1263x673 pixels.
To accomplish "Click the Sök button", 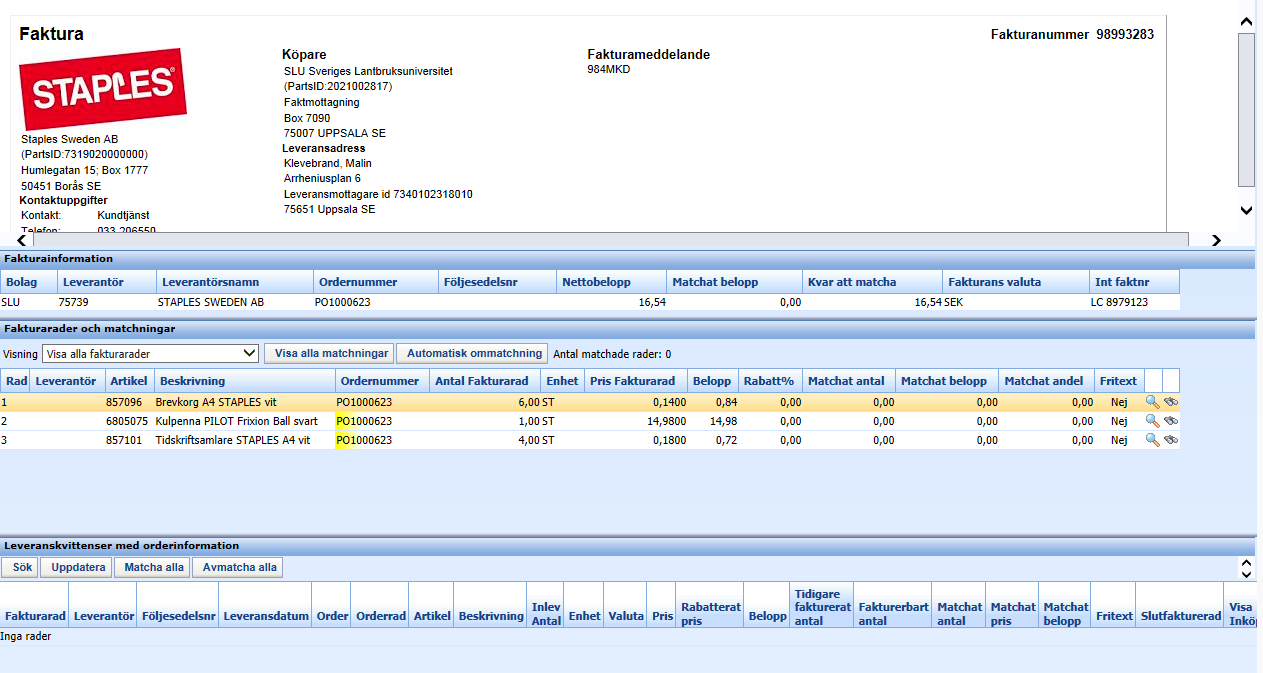I will tap(20, 567).
